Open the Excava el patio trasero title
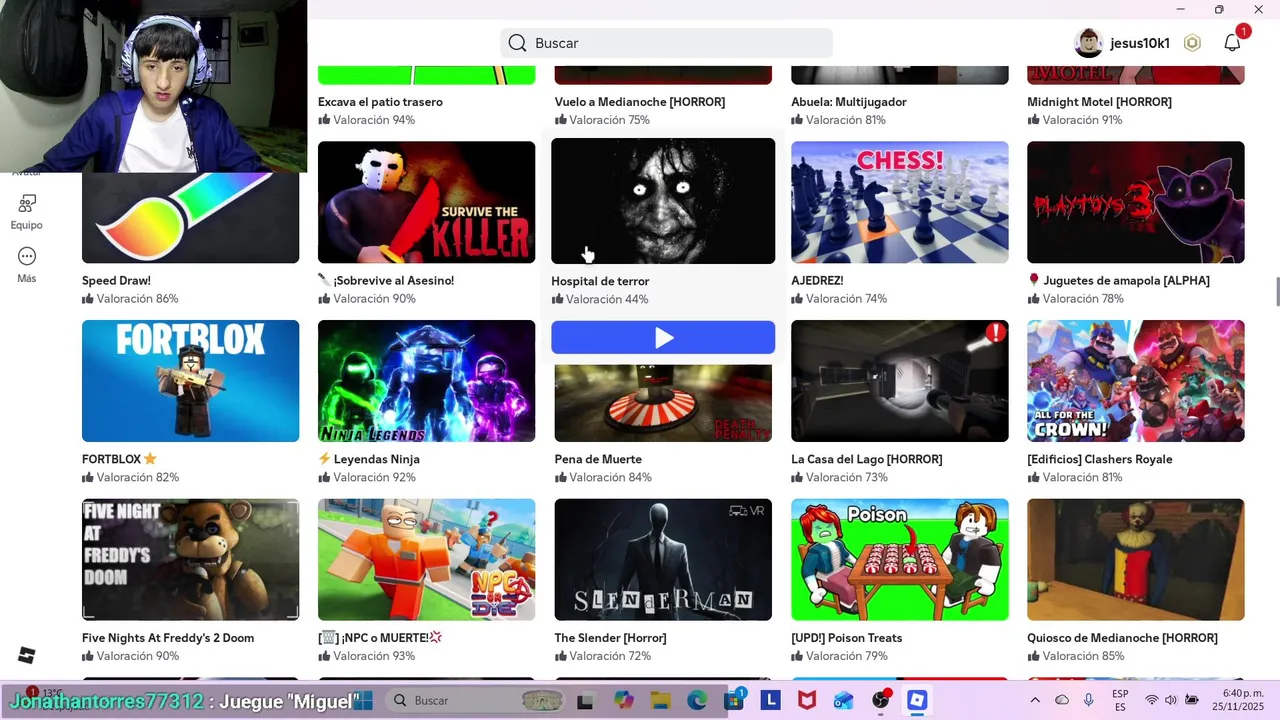 380,102
